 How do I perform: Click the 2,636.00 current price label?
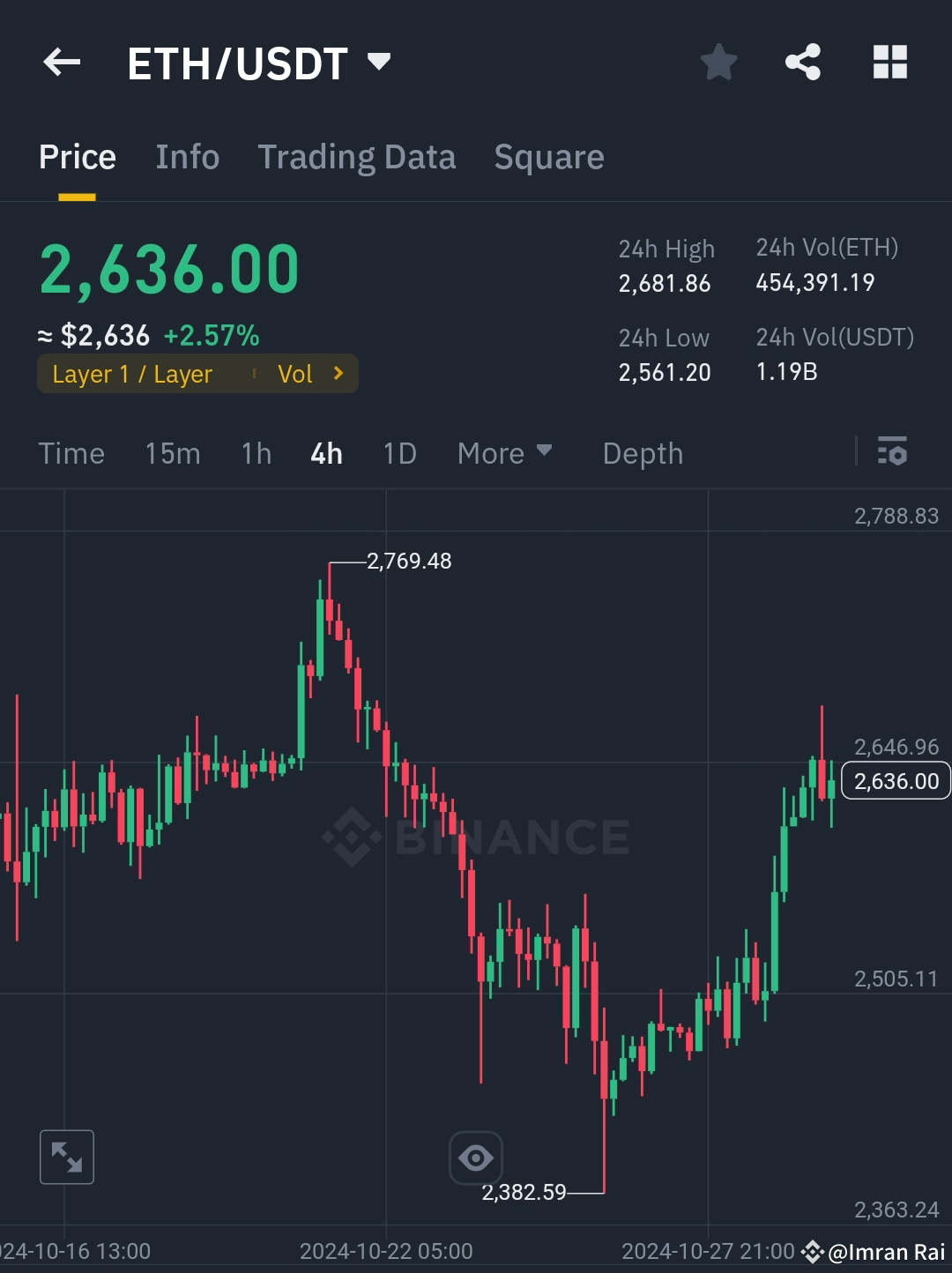point(896,780)
